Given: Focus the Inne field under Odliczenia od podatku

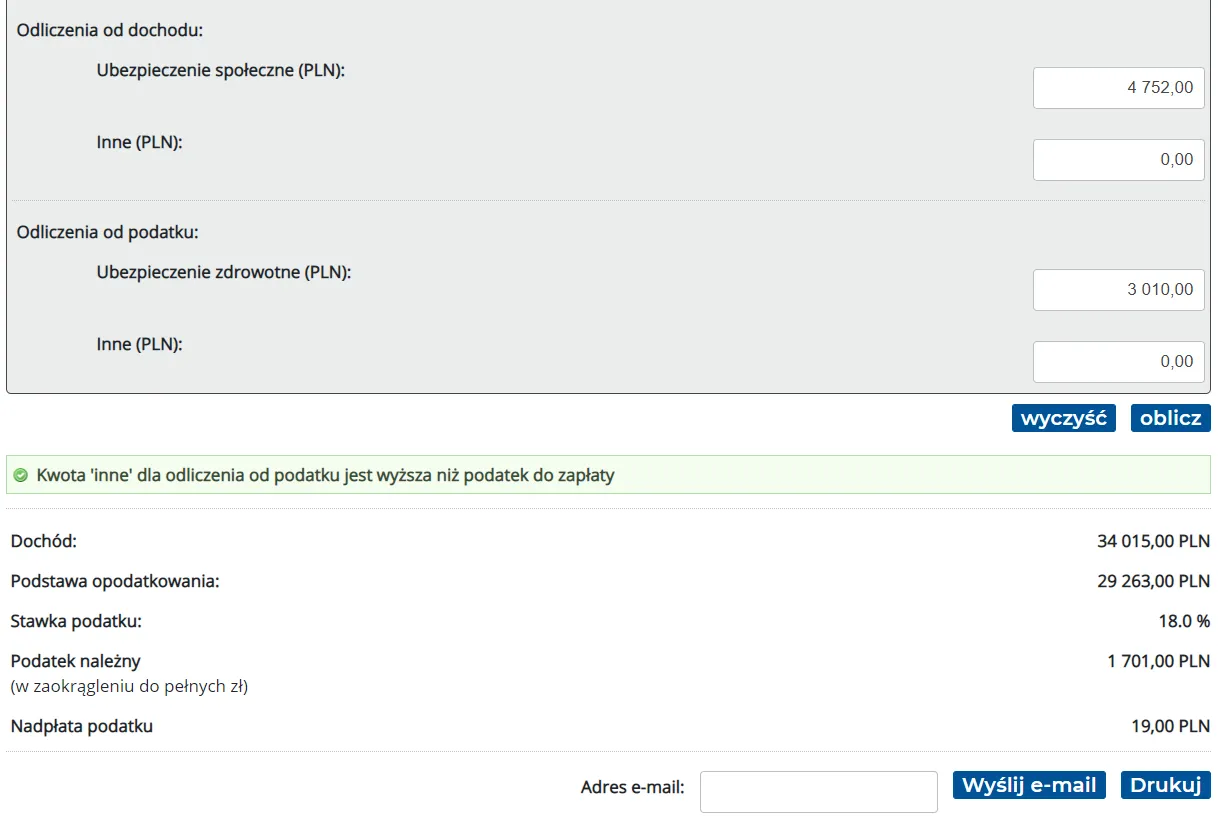Looking at the screenshot, I should (1118, 362).
